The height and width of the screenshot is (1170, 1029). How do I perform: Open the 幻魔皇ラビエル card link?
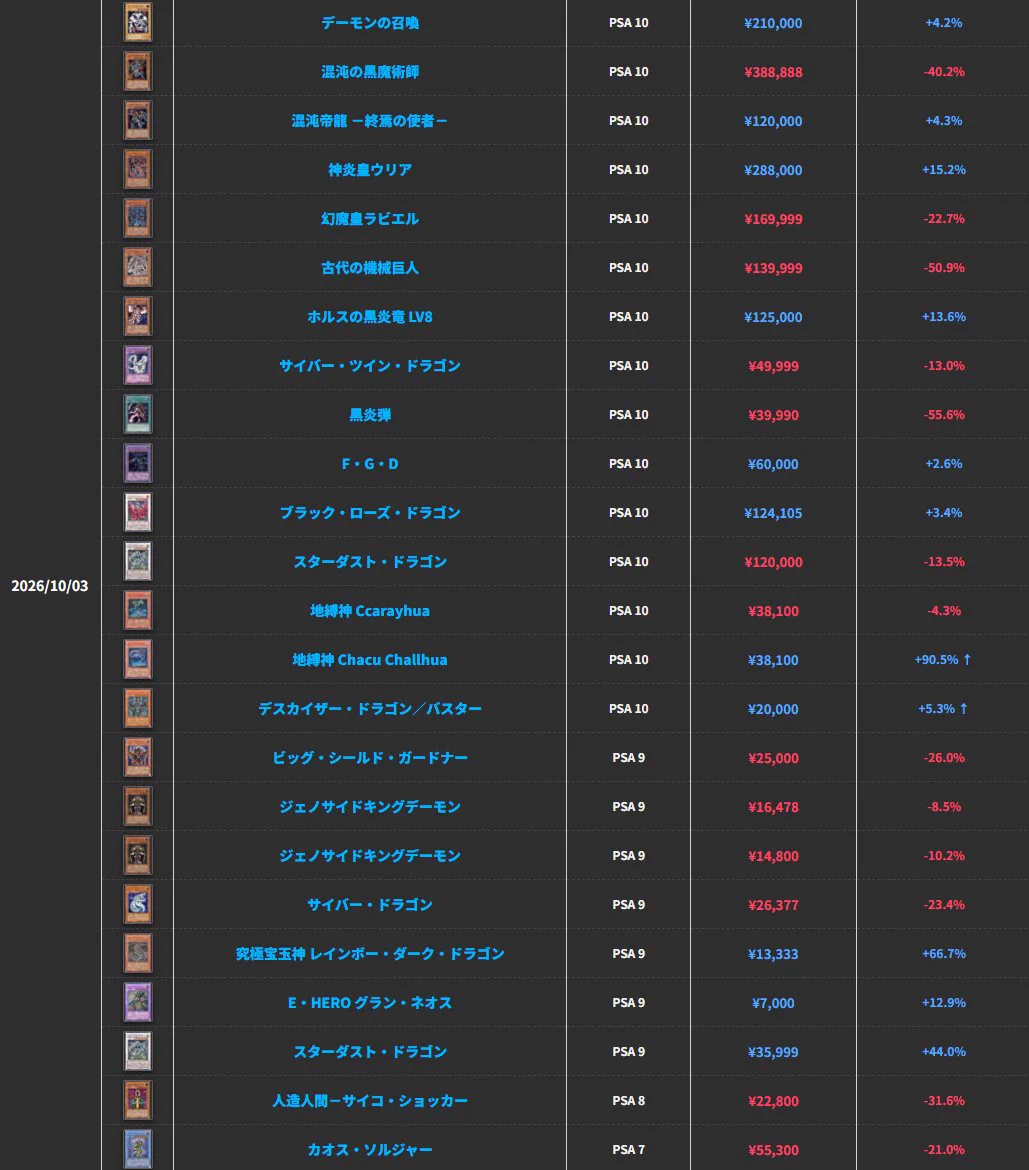[x=369, y=219]
